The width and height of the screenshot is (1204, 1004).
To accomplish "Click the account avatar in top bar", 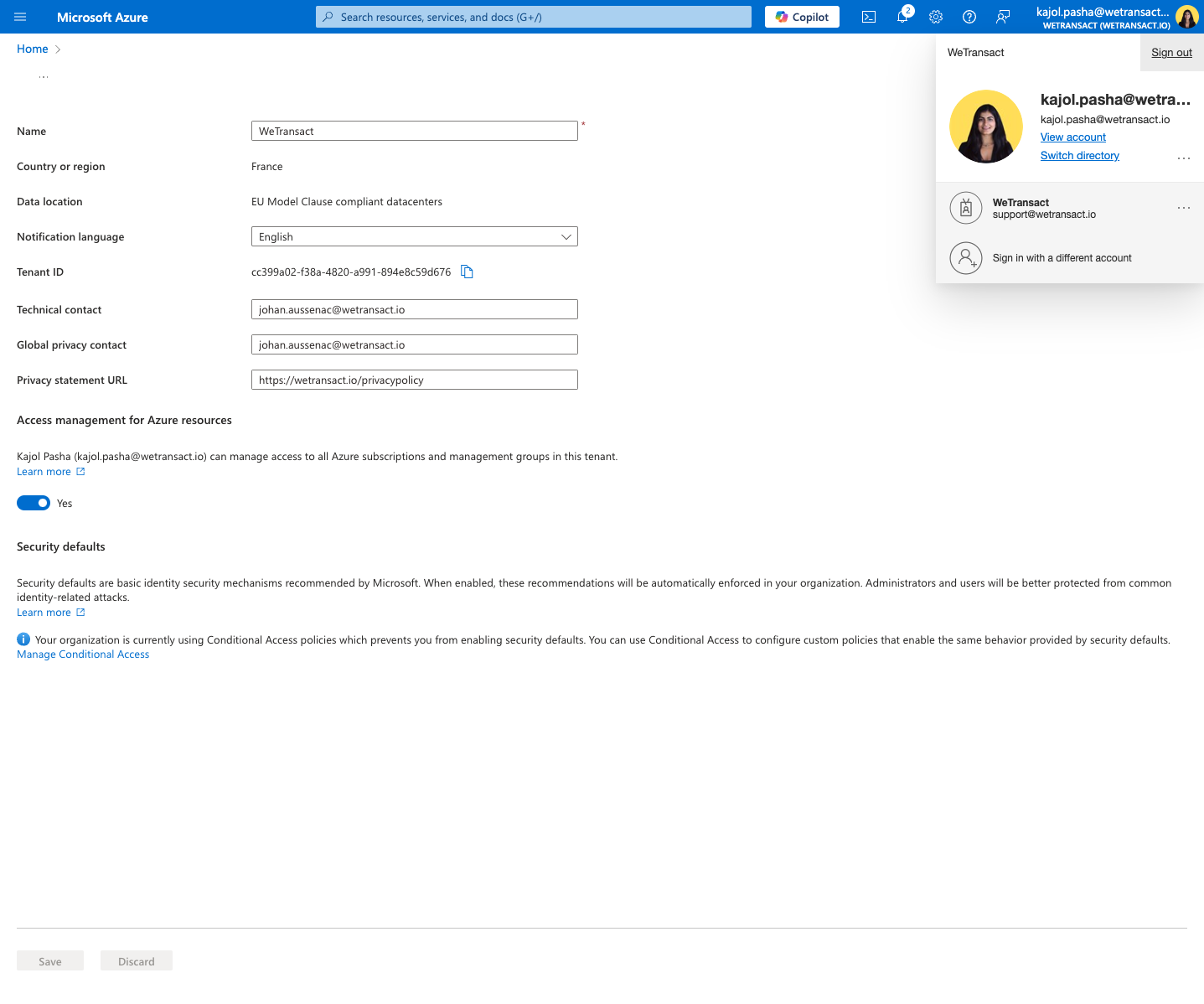I will [x=1186, y=17].
